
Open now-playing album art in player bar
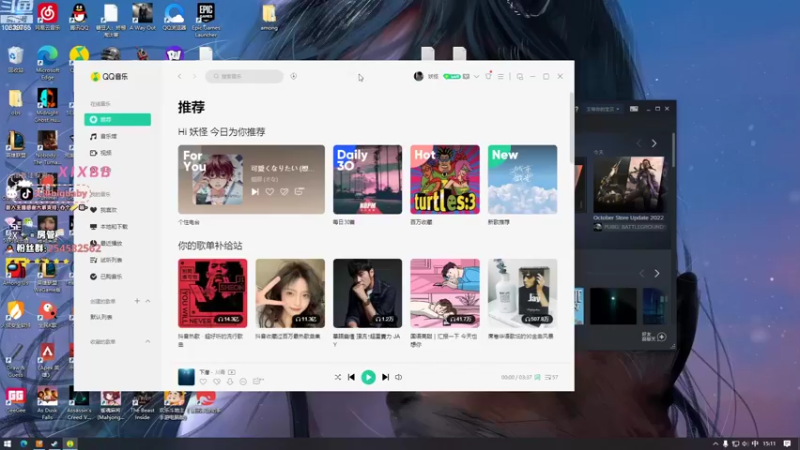[186, 377]
